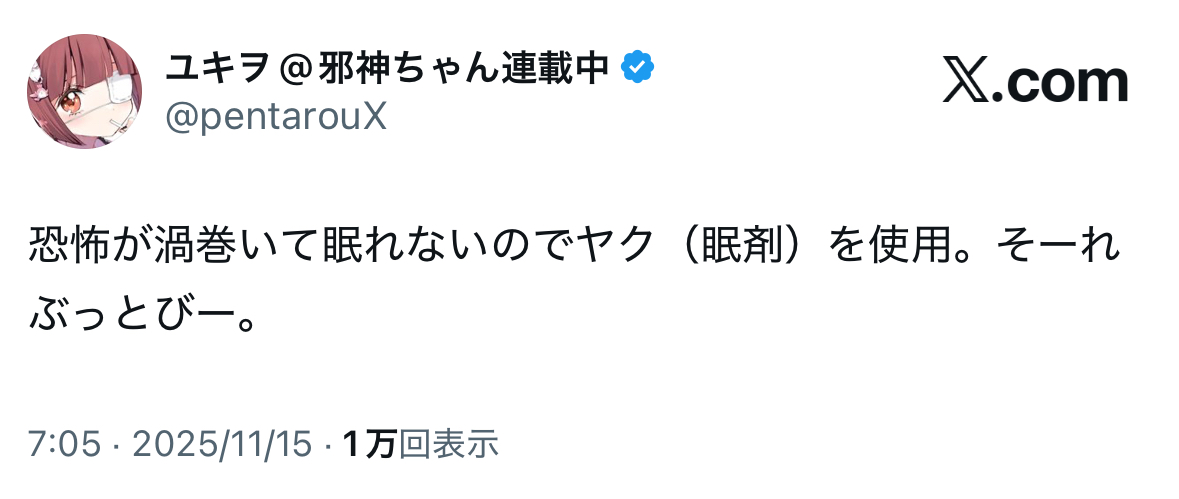Screen dimensions: 1179x499
Task: Click the 回表示 views label
Action: (448, 443)
